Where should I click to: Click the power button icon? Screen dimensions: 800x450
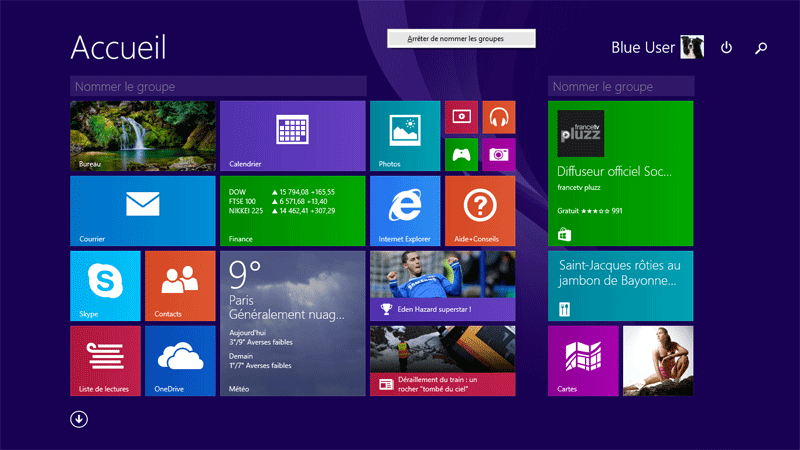point(727,48)
